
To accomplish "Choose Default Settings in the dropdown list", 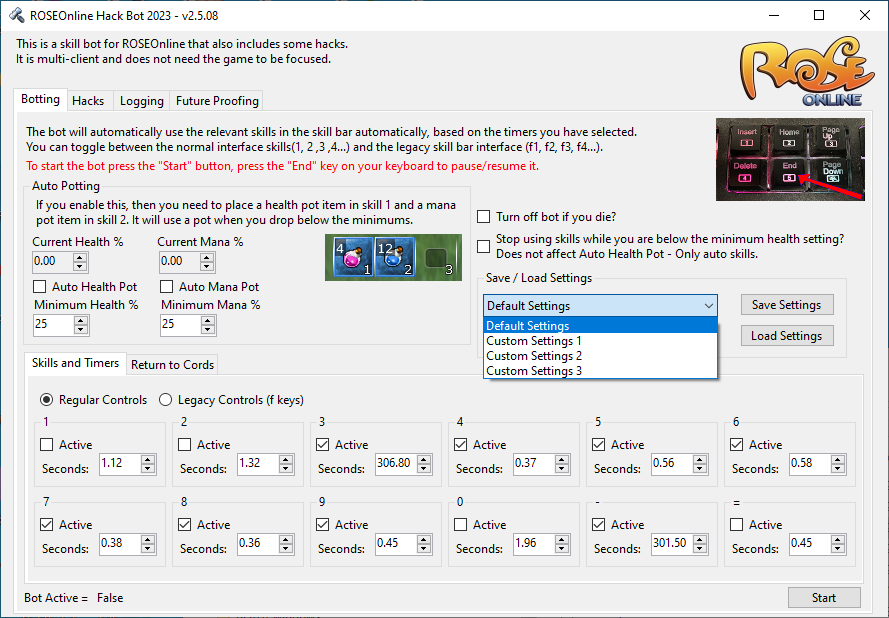I will pos(600,326).
